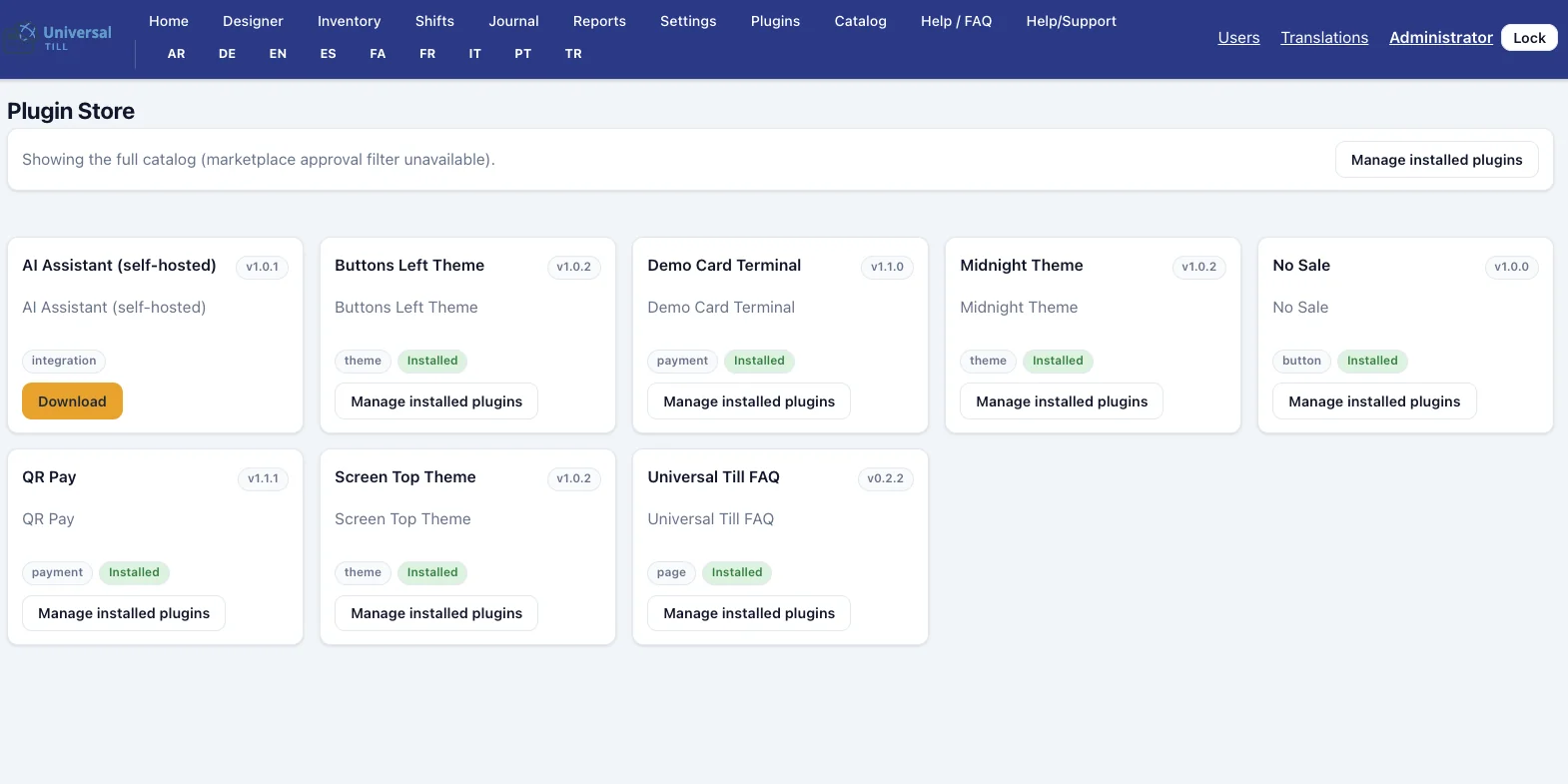The image size is (1568, 784).
Task: Open the Users link
Action: click(1238, 38)
